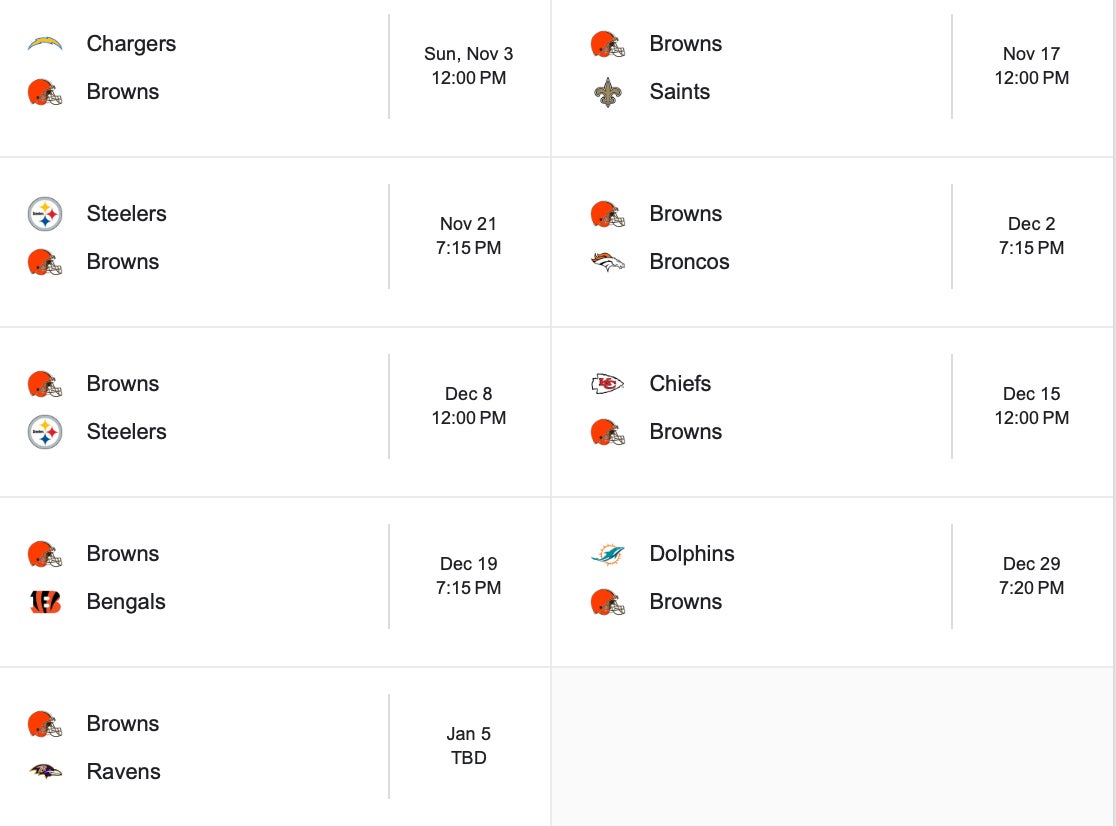Click the Chargers bolt logo
Screen dimensions: 1116x826
pyautogui.click(x=45, y=44)
